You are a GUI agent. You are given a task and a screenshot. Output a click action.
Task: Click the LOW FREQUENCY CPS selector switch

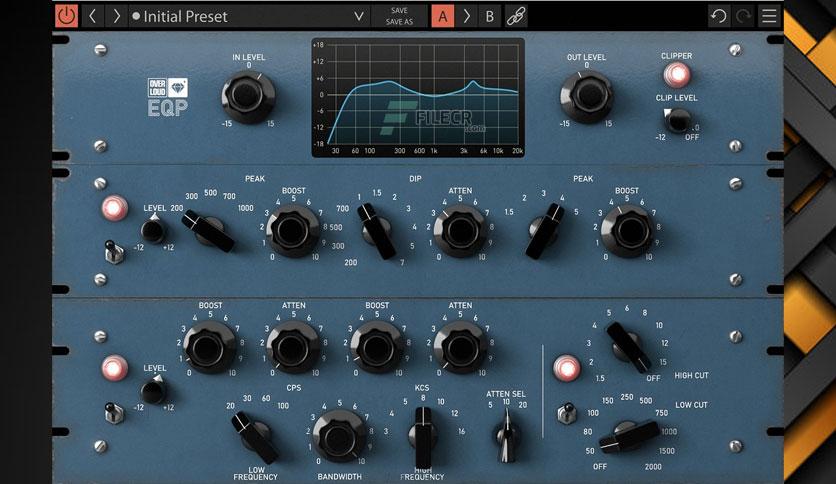255,437
